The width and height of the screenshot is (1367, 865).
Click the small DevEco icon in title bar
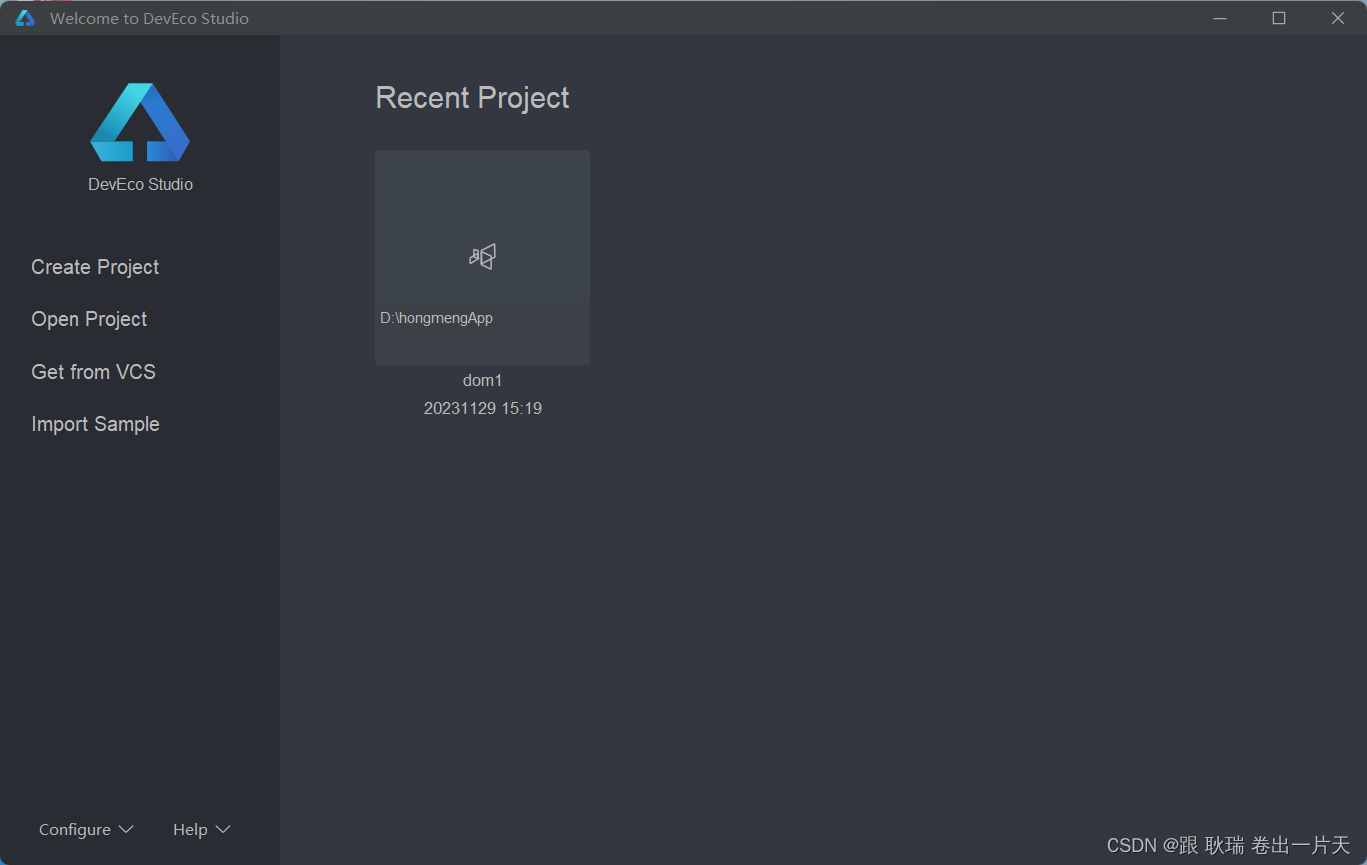[x=25, y=18]
